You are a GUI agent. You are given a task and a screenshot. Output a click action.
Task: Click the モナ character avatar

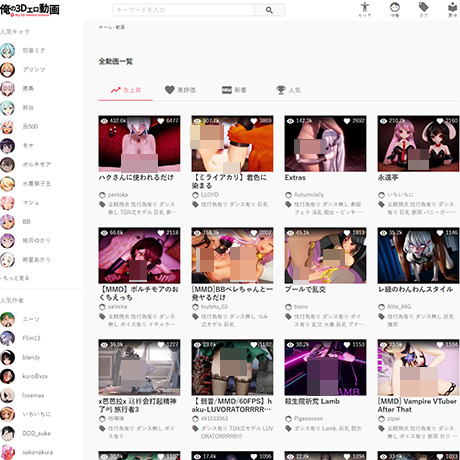tap(7, 146)
